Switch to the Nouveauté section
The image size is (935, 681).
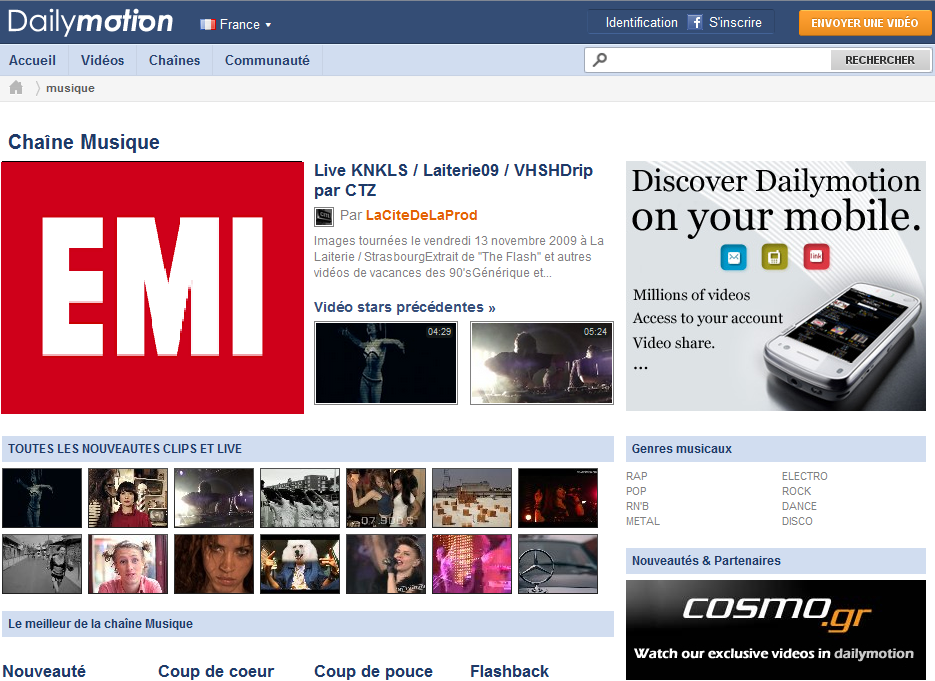coord(44,671)
